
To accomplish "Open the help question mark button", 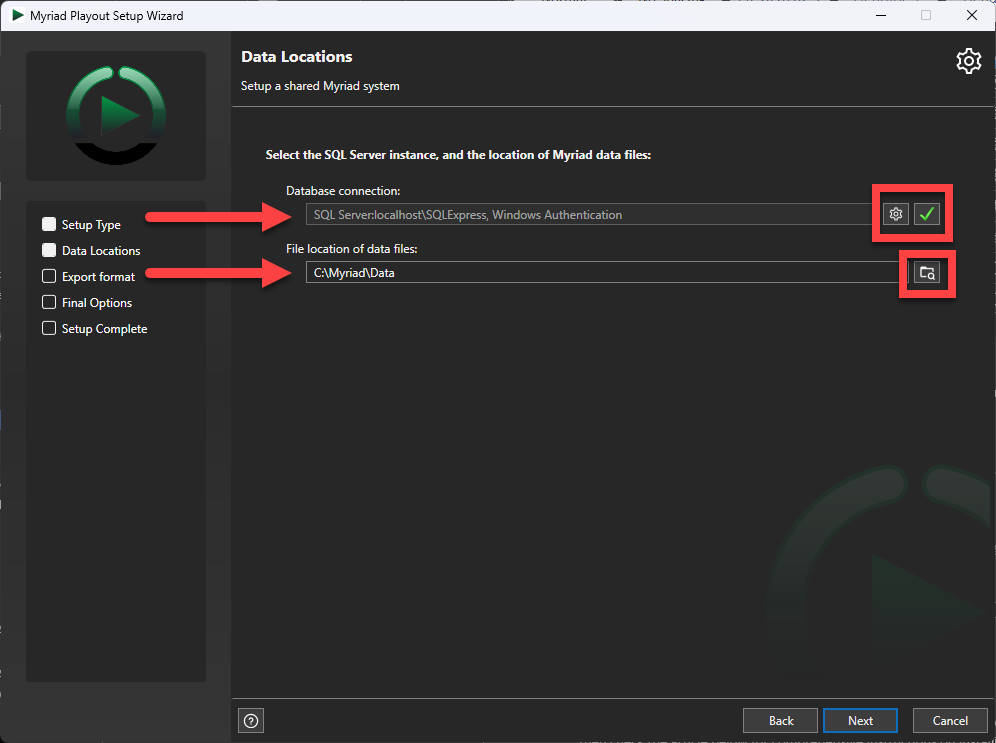I will tap(251, 721).
